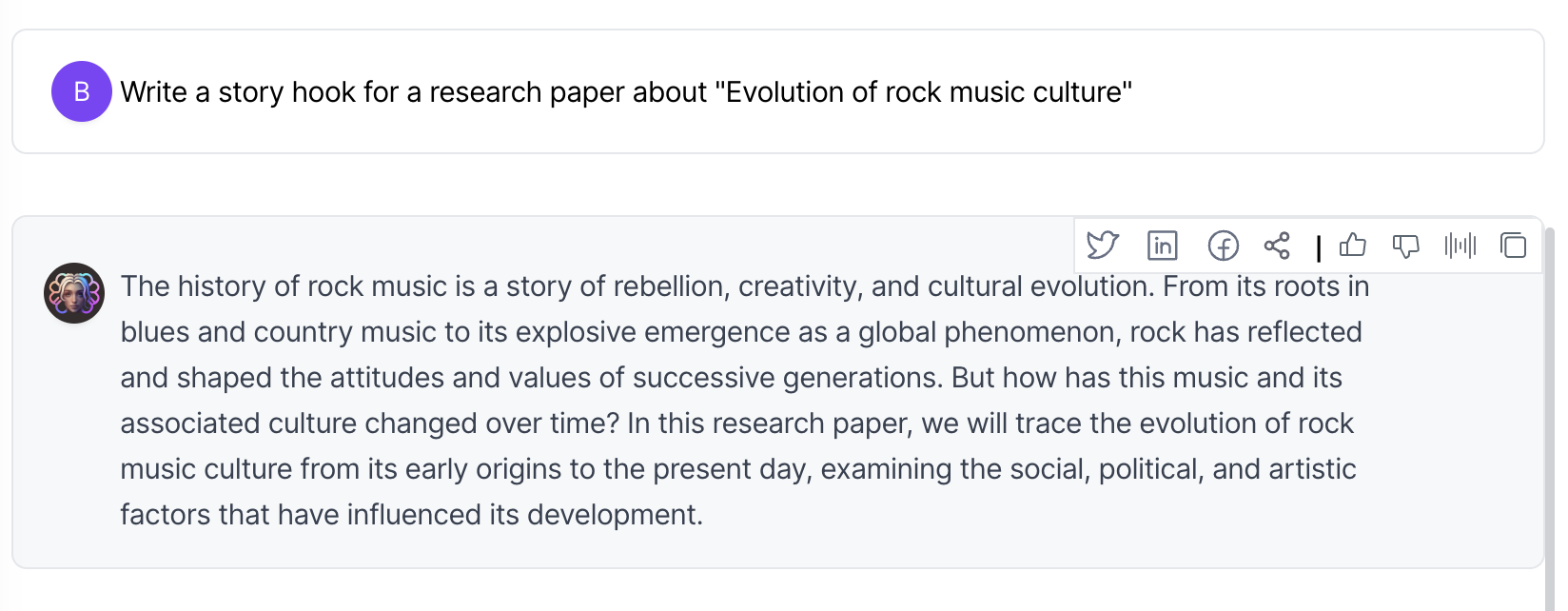Screen dimensions: 1568x611
Task: Click the quoted phrase "Evolution of rock music culture"
Action: coord(923,92)
